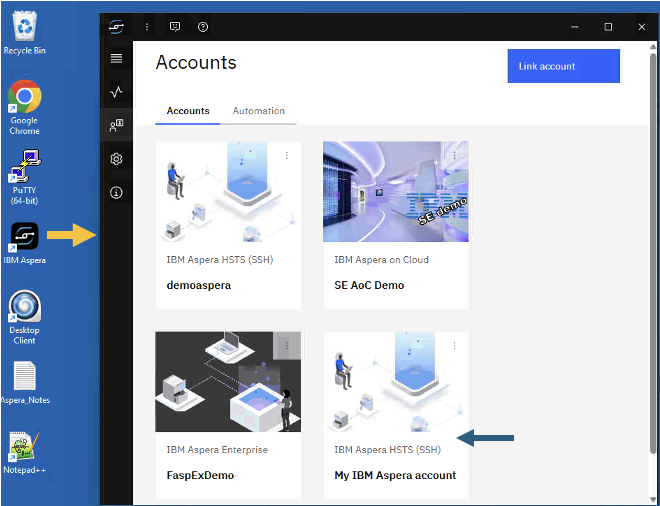Click IBM Aspera Enterprise label
660x506 pixels.
click(217, 450)
